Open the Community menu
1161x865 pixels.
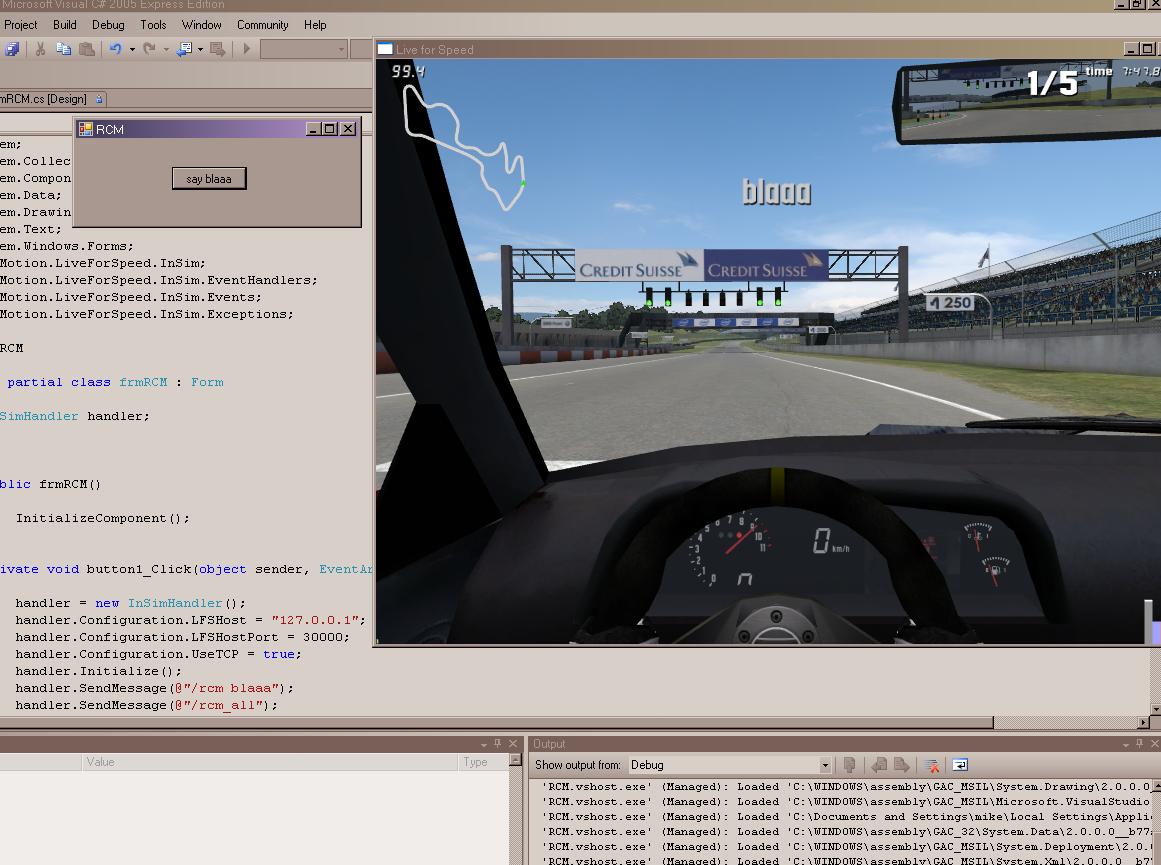pyautogui.click(x=262, y=24)
